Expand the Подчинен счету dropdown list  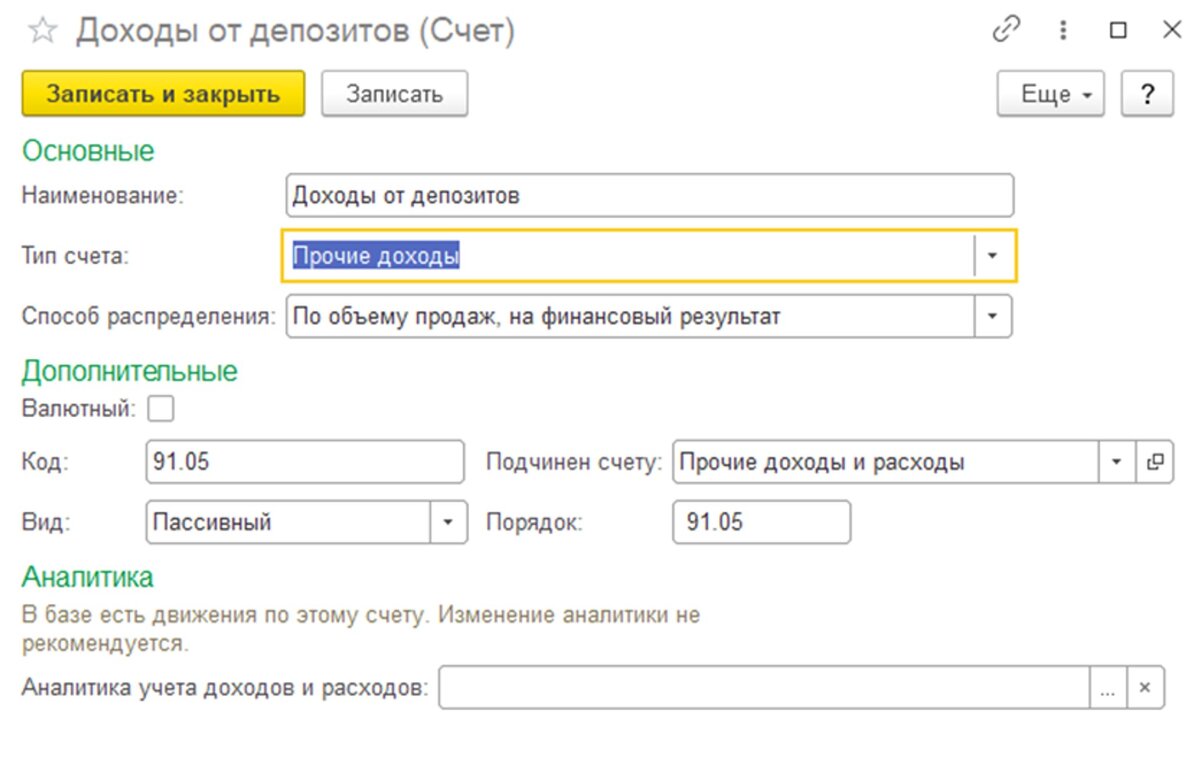coord(1117,463)
